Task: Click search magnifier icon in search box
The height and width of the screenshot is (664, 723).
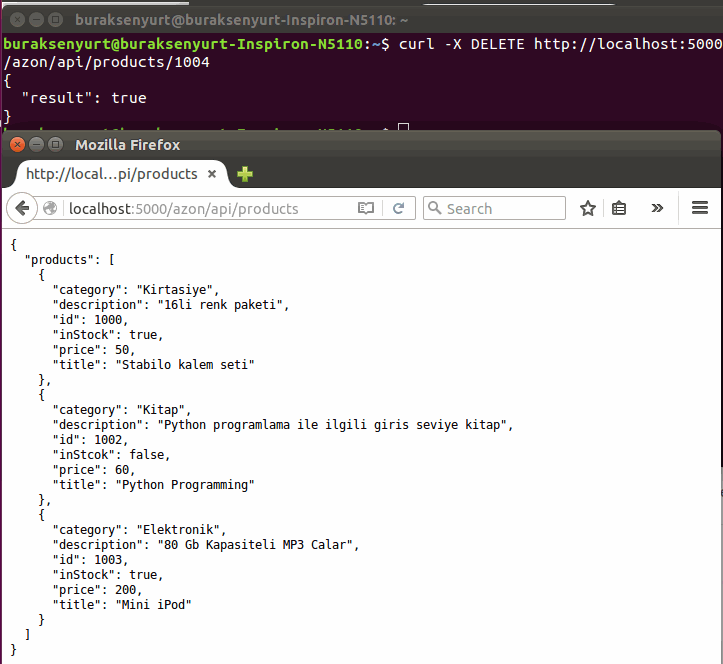Action: pyautogui.click(x=434, y=208)
